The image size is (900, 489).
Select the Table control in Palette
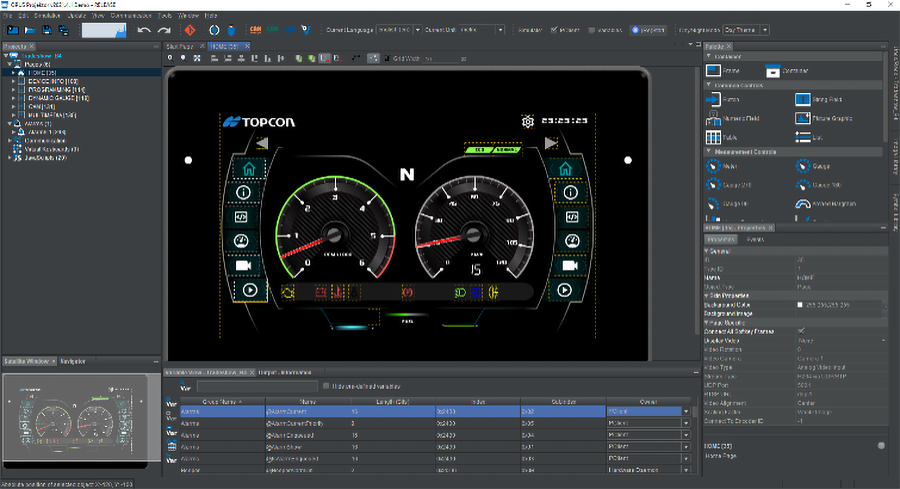coord(721,137)
